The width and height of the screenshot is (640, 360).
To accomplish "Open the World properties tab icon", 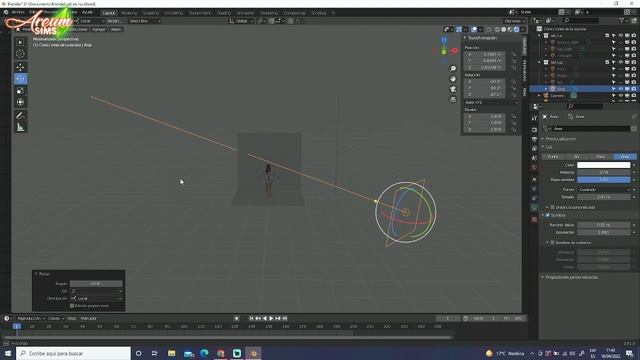I will 534,167.
